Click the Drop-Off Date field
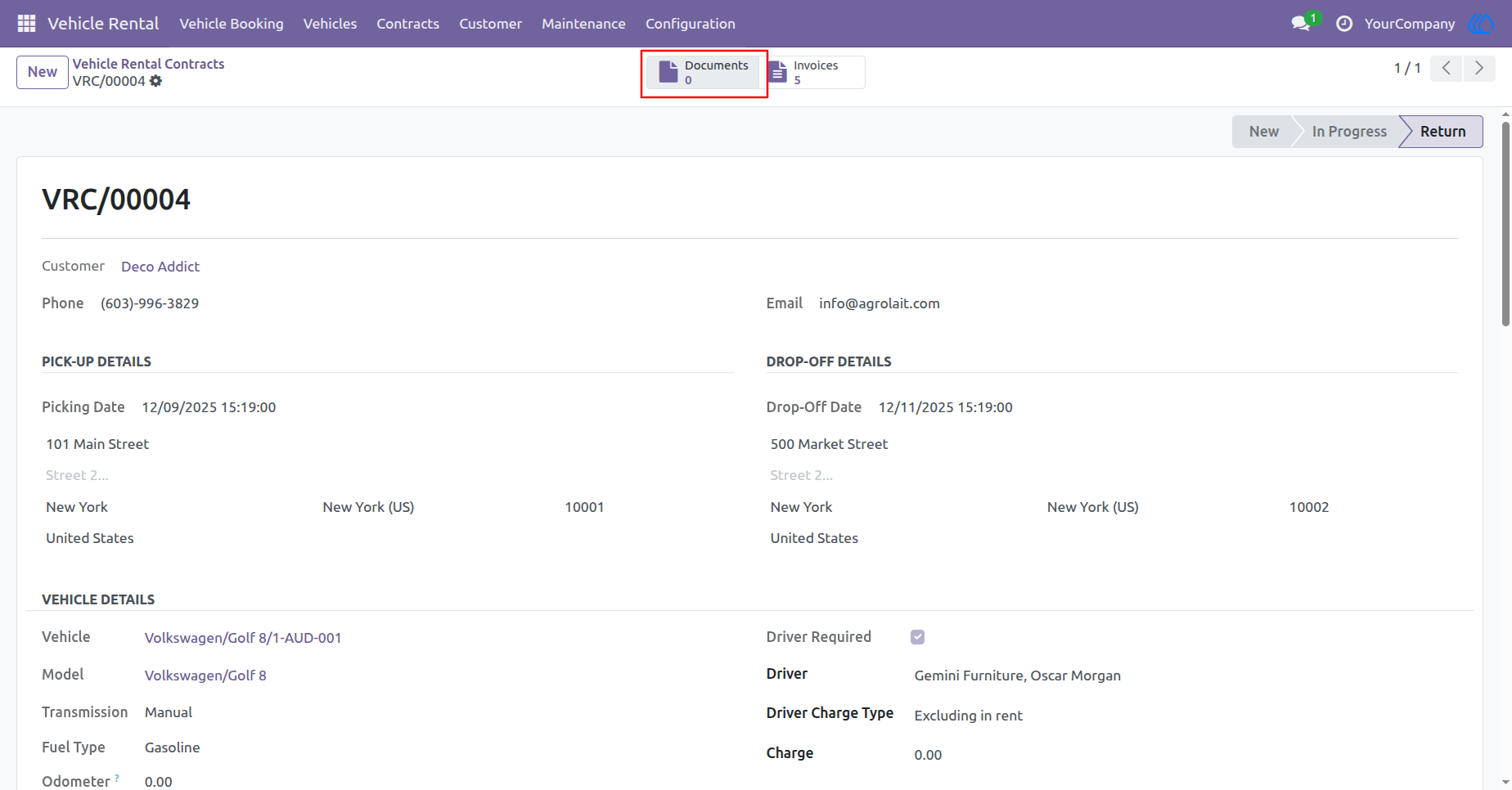The height and width of the screenshot is (790, 1512). click(946, 407)
